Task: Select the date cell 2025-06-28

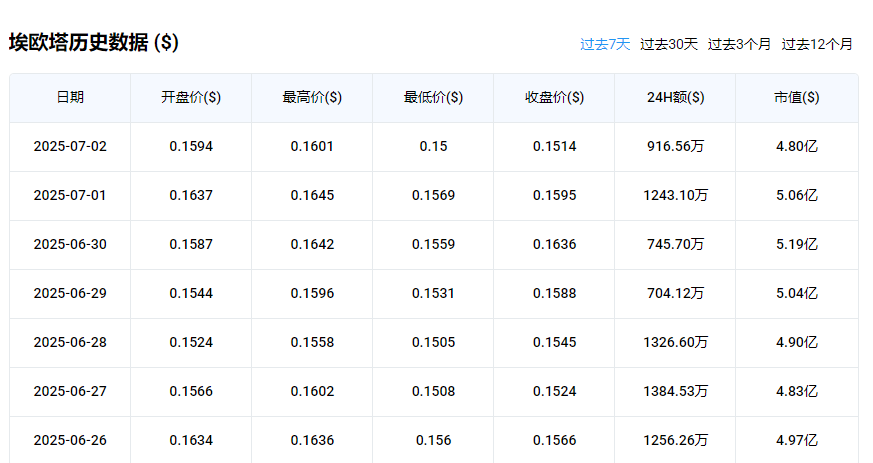Action: click(70, 342)
